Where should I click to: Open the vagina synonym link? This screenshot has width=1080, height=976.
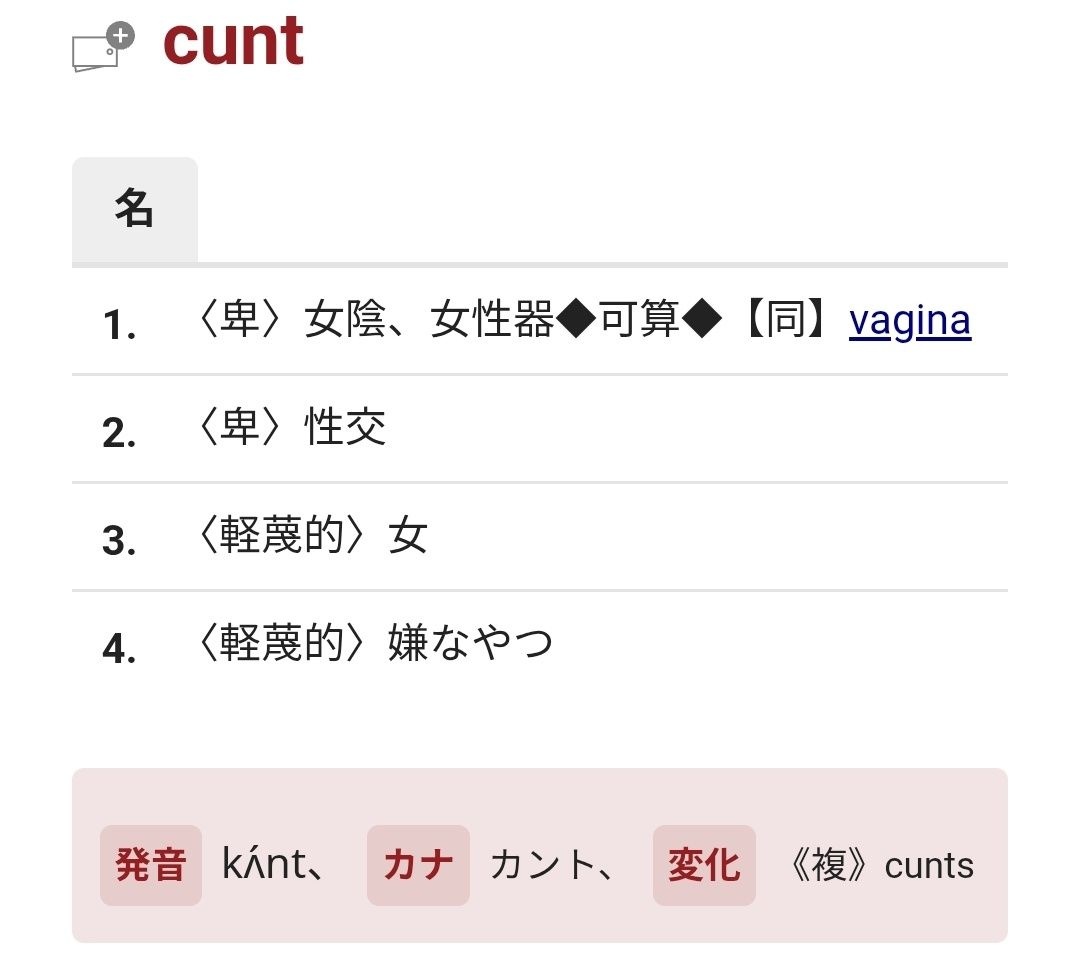coord(909,322)
